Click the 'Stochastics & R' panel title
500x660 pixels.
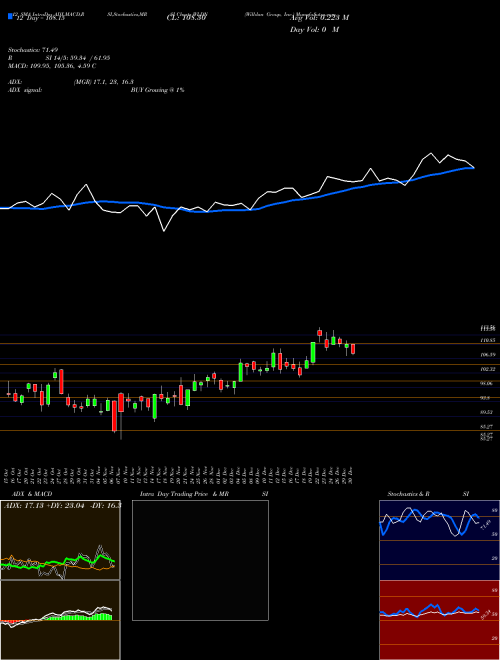click(x=409, y=494)
